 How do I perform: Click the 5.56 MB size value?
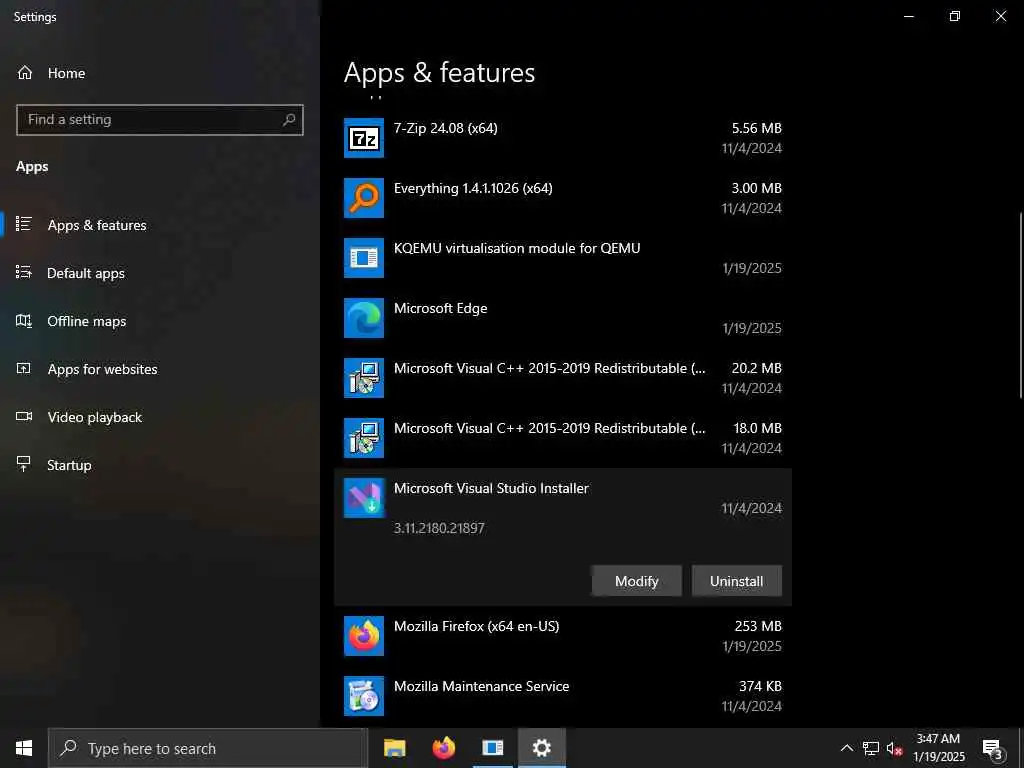click(x=756, y=128)
